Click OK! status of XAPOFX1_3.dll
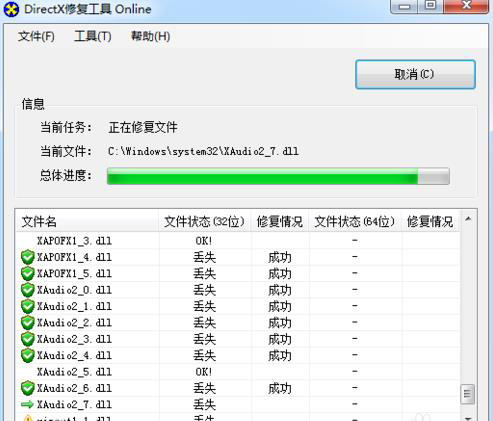 [204, 241]
